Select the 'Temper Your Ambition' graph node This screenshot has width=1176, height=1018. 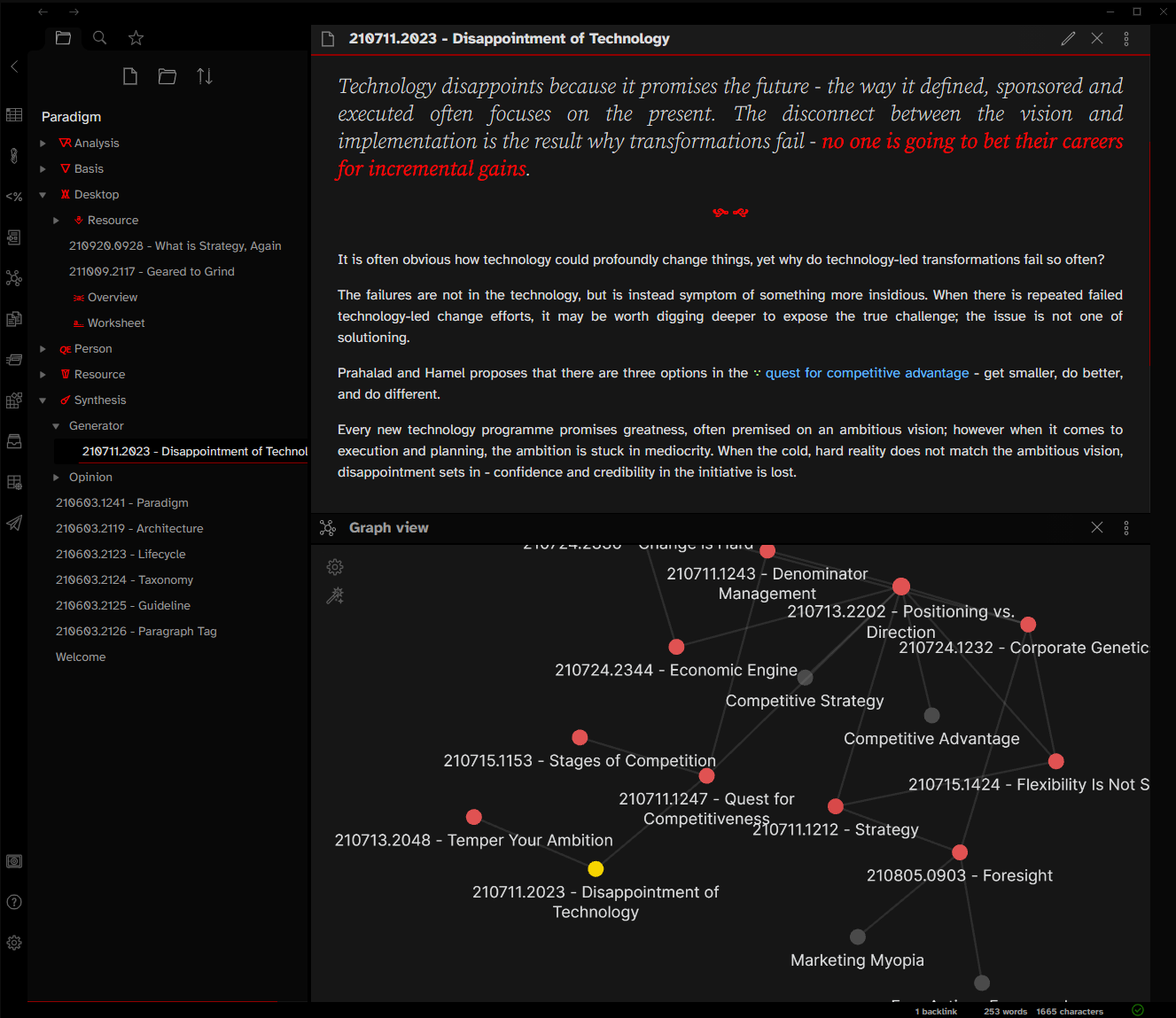(474, 817)
